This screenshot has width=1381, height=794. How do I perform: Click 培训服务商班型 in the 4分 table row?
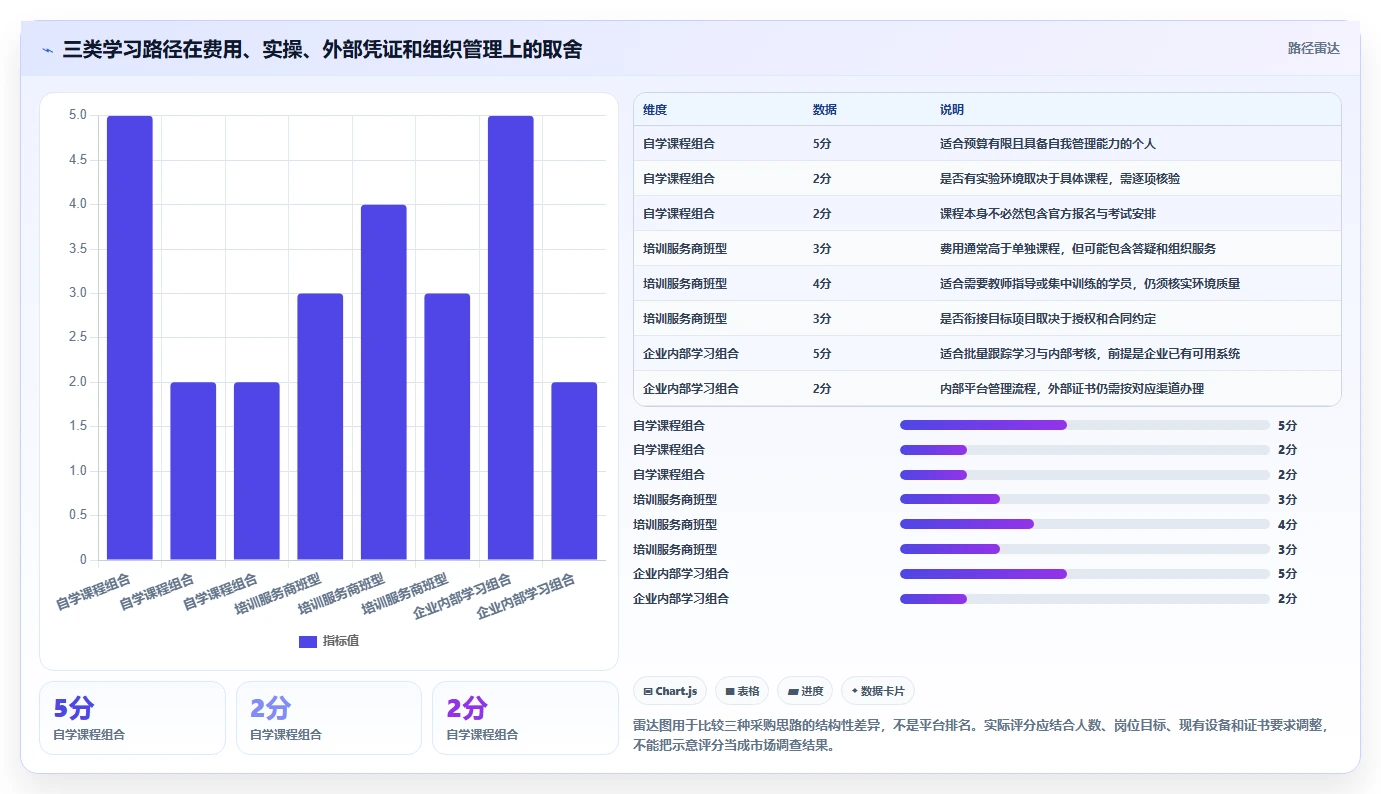point(685,284)
